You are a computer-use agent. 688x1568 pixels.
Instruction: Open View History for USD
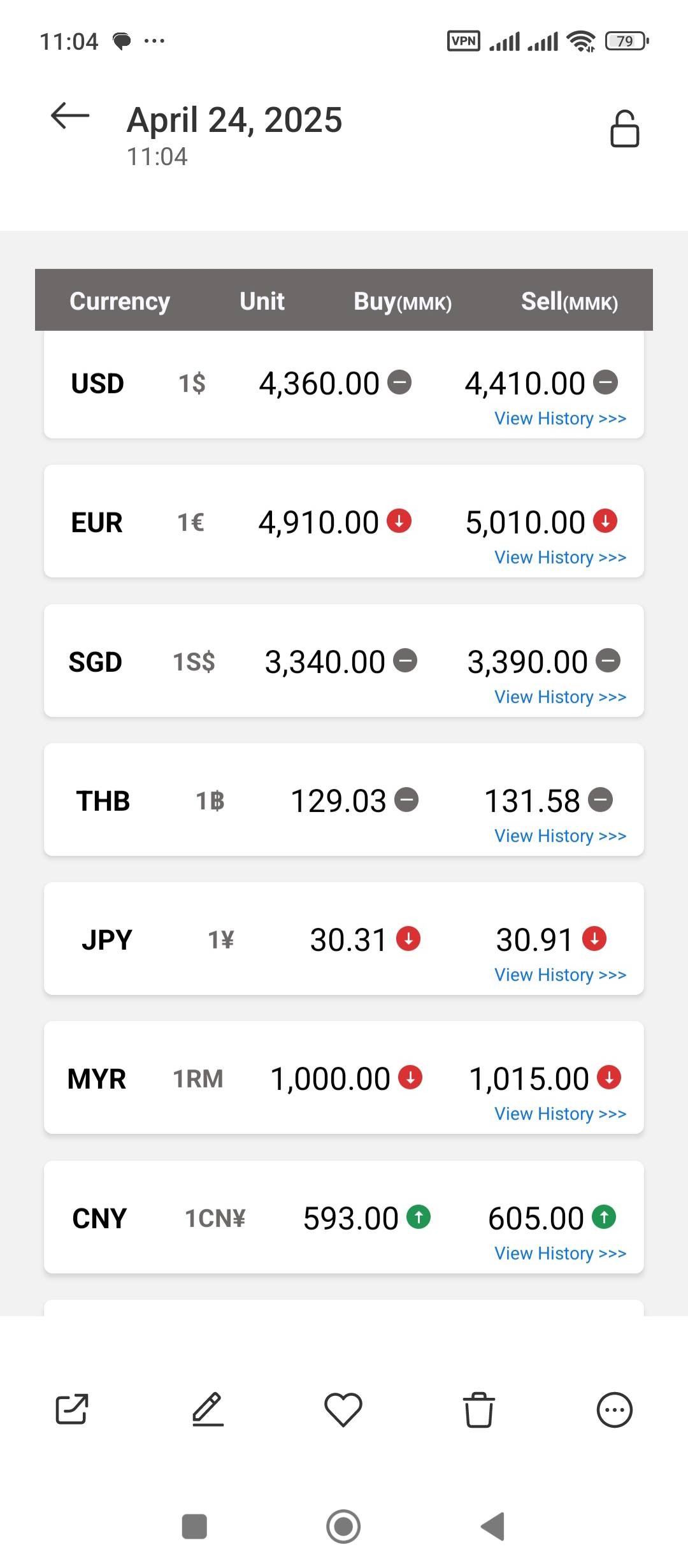pos(561,419)
